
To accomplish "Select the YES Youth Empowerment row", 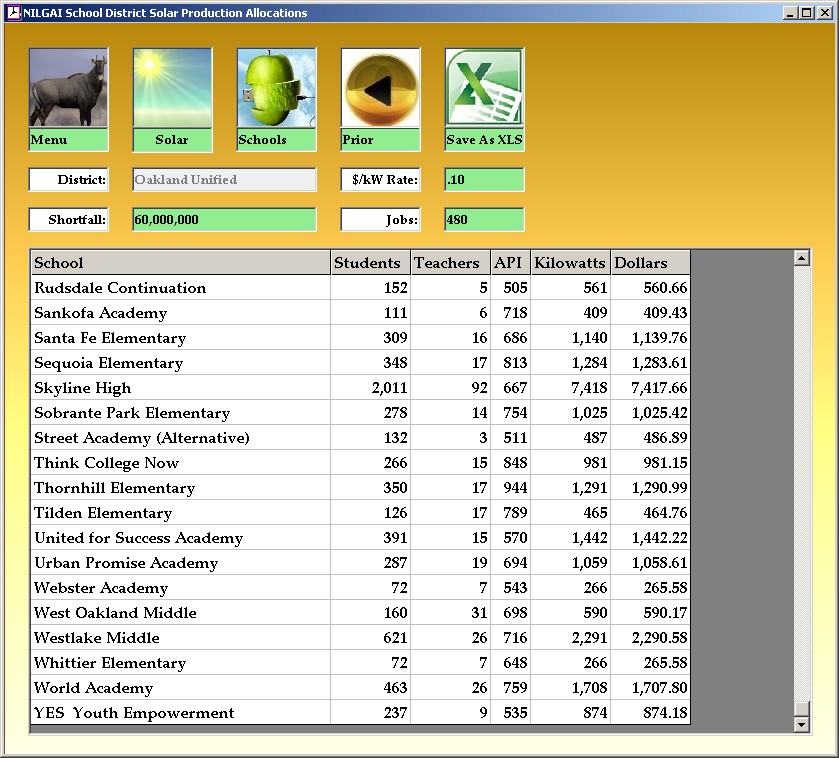I will (x=361, y=713).
